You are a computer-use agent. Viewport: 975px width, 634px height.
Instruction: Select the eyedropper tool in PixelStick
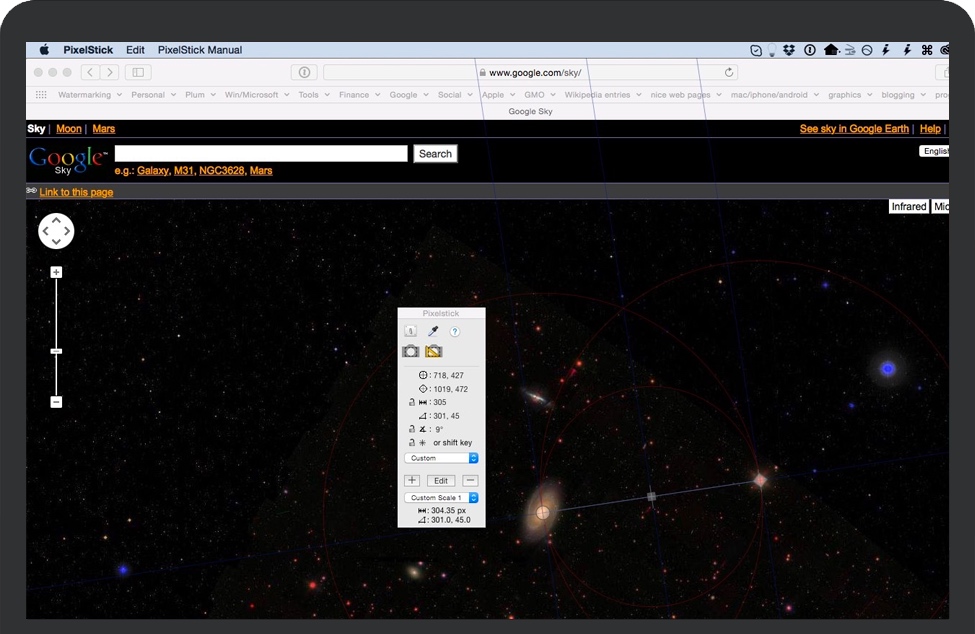pos(433,332)
